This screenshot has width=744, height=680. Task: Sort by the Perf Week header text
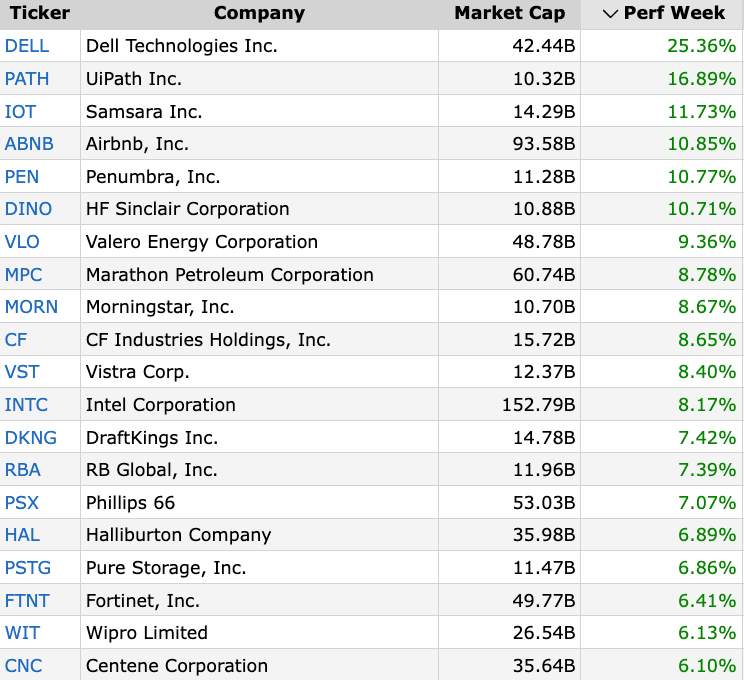[x=674, y=14]
